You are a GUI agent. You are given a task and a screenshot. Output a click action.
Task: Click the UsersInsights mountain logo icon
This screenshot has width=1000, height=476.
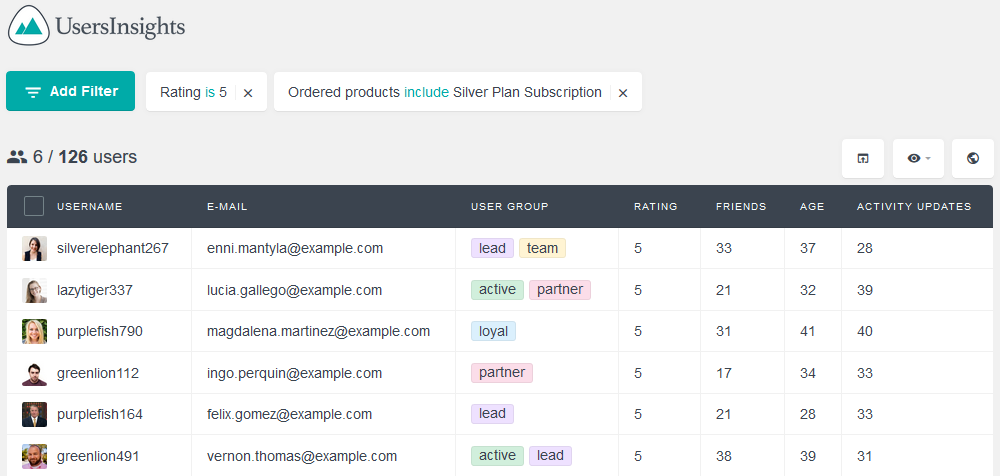pyautogui.click(x=29, y=26)
